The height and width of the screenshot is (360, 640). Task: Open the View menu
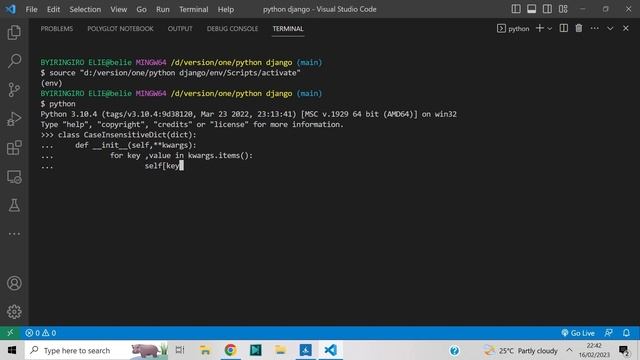[x=118, y=9]
